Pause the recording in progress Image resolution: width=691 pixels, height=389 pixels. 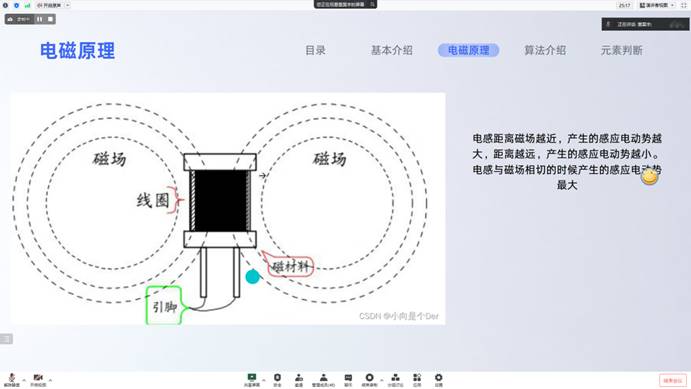[40, 19]
